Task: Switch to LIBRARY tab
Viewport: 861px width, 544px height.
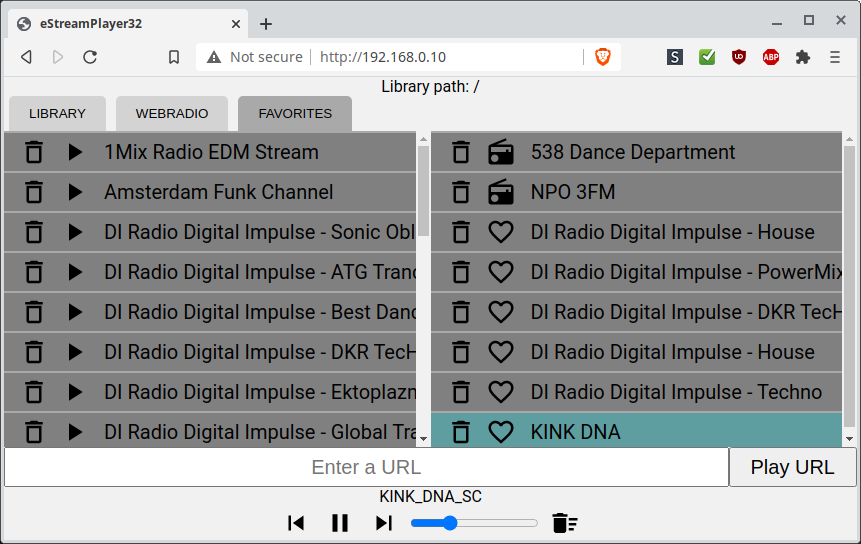Action: pos(57,114)
